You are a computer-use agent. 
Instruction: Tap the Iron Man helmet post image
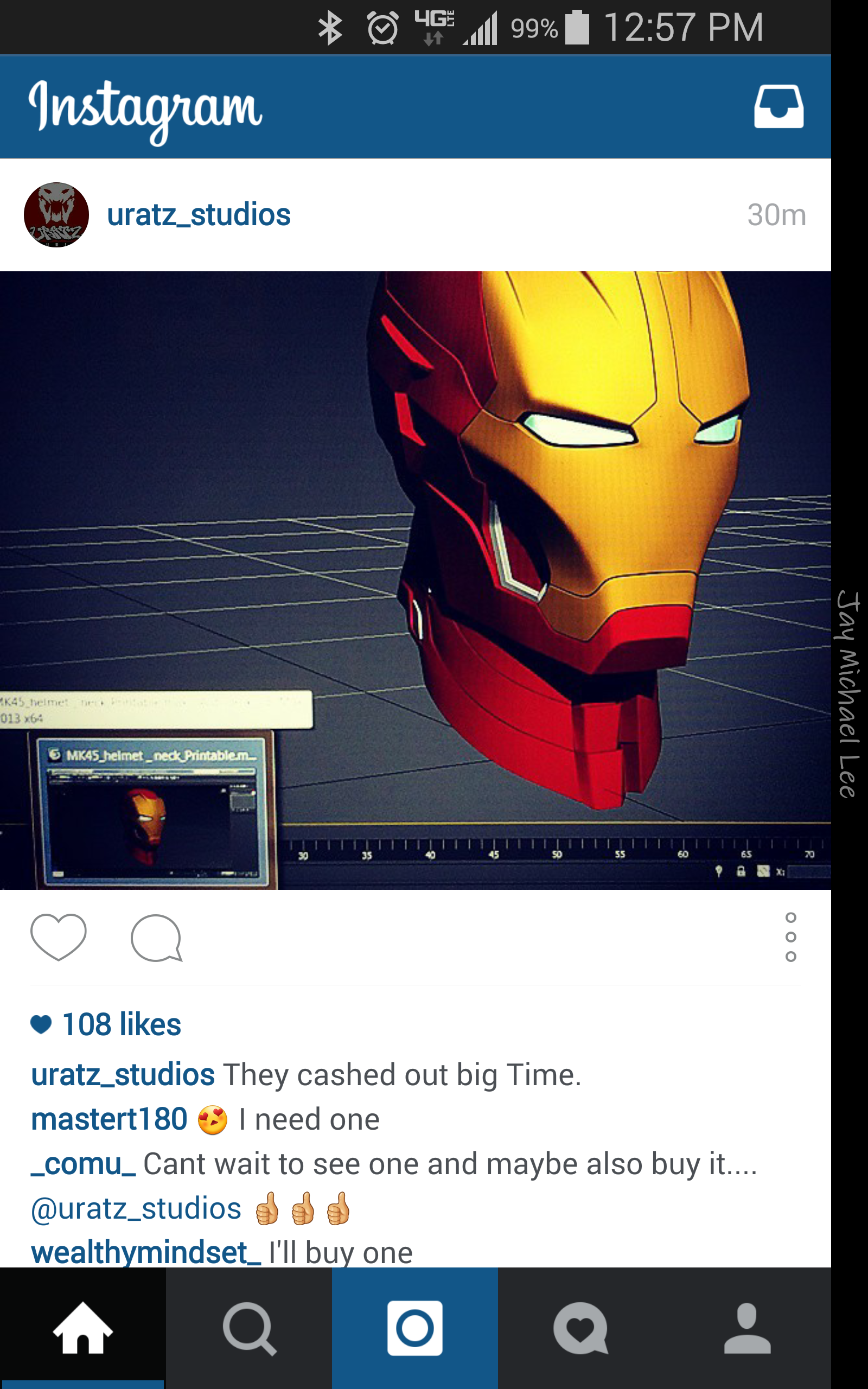tap(416, 580)
